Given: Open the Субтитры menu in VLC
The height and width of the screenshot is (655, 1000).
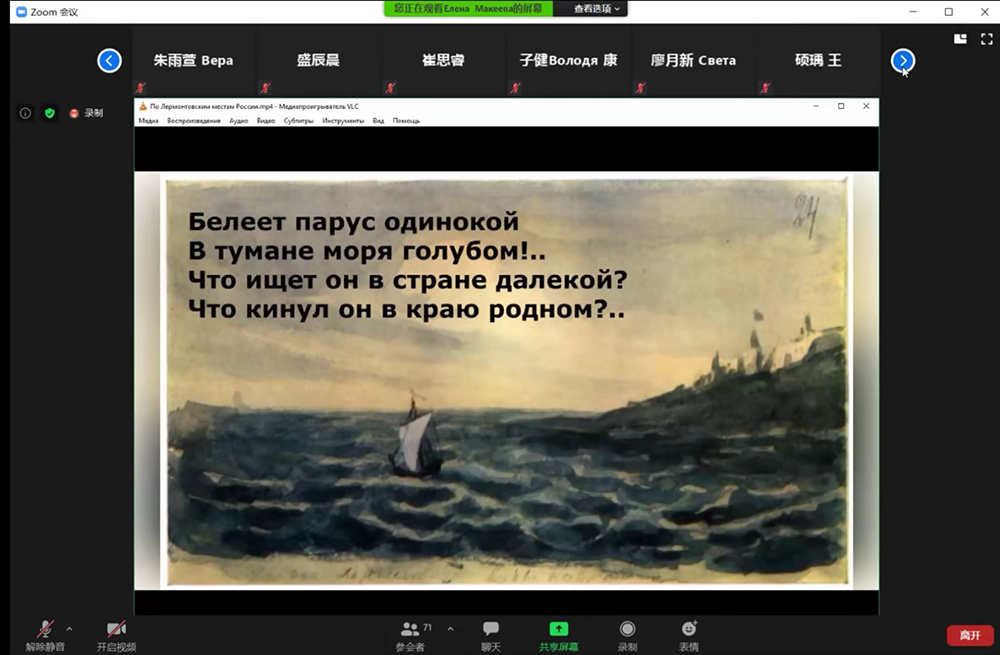Looking at the screenshot, I should (x=298, y=121).
